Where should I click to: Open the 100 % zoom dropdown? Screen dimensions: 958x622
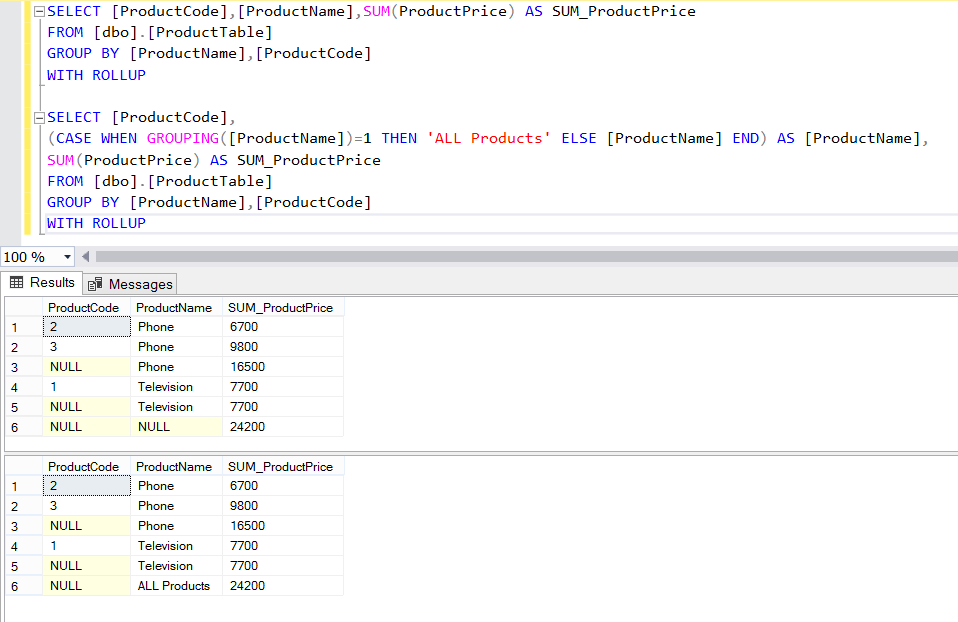coord(67,257)
